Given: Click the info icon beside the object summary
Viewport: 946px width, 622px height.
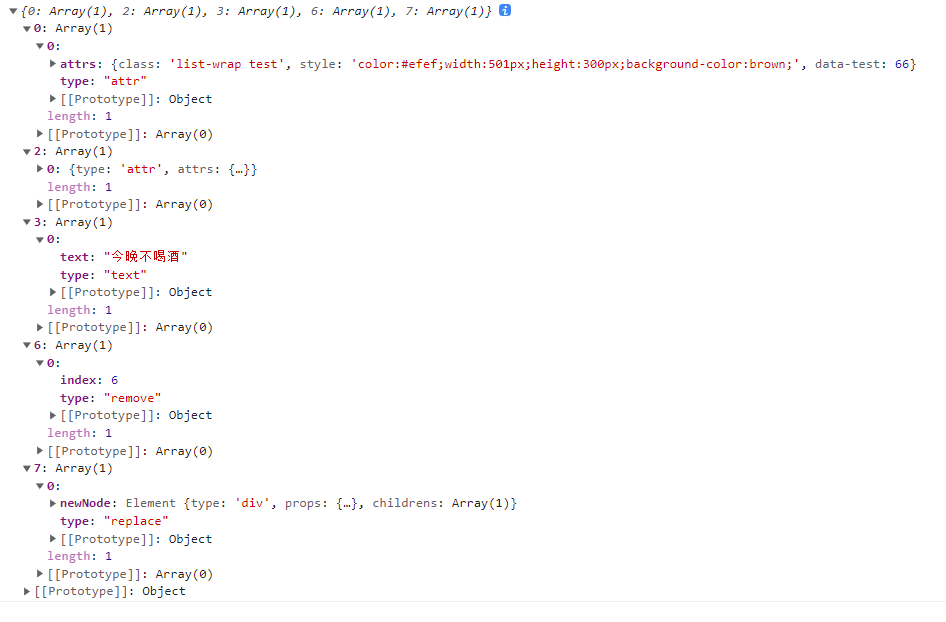Looking at the screenshot, I should pos(505,10).
